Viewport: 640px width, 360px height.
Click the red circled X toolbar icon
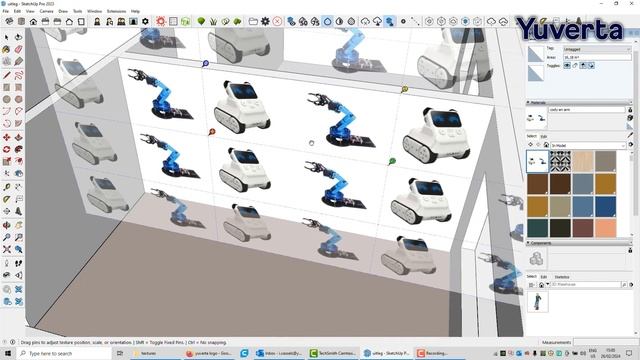[277, 21]
